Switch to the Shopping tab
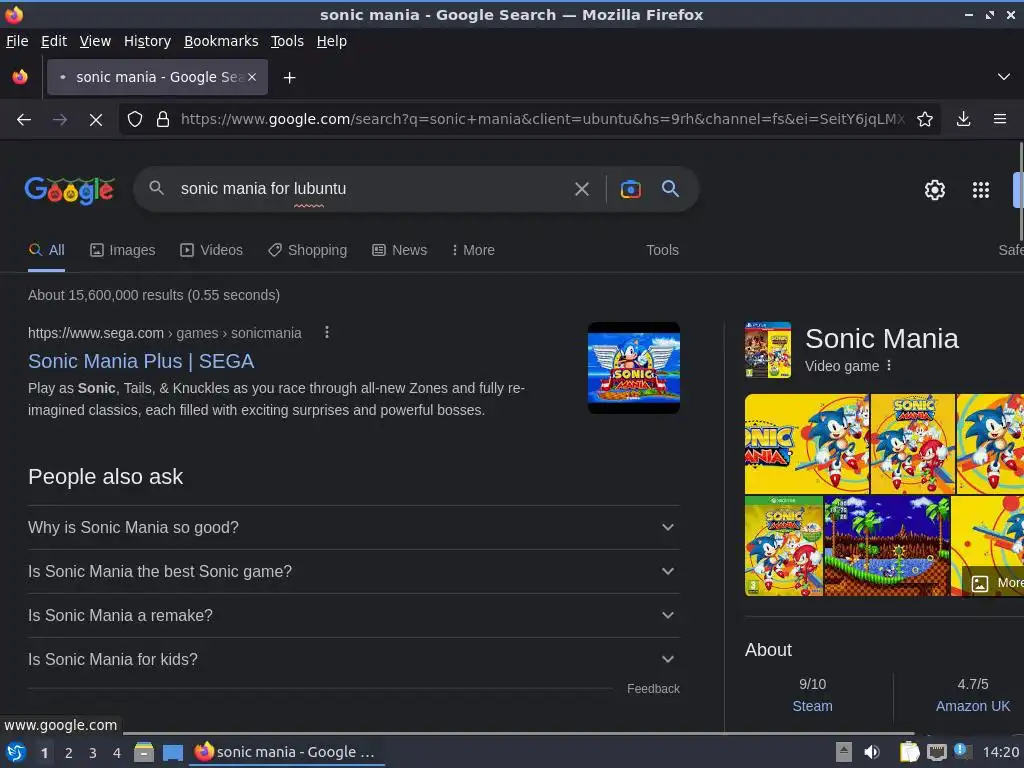This screenshot has height=768, width=1024. click(308, 250)
